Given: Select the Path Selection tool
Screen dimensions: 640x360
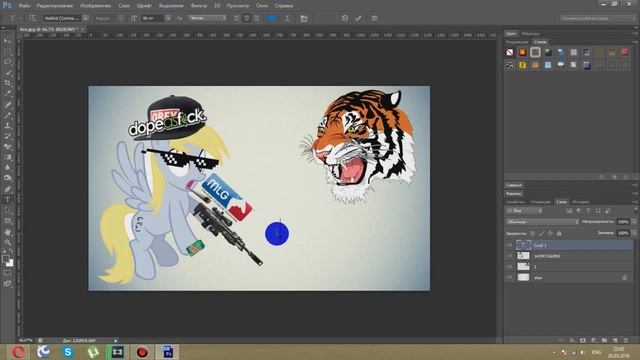Looking at the screenshot, I should point(7,210).
